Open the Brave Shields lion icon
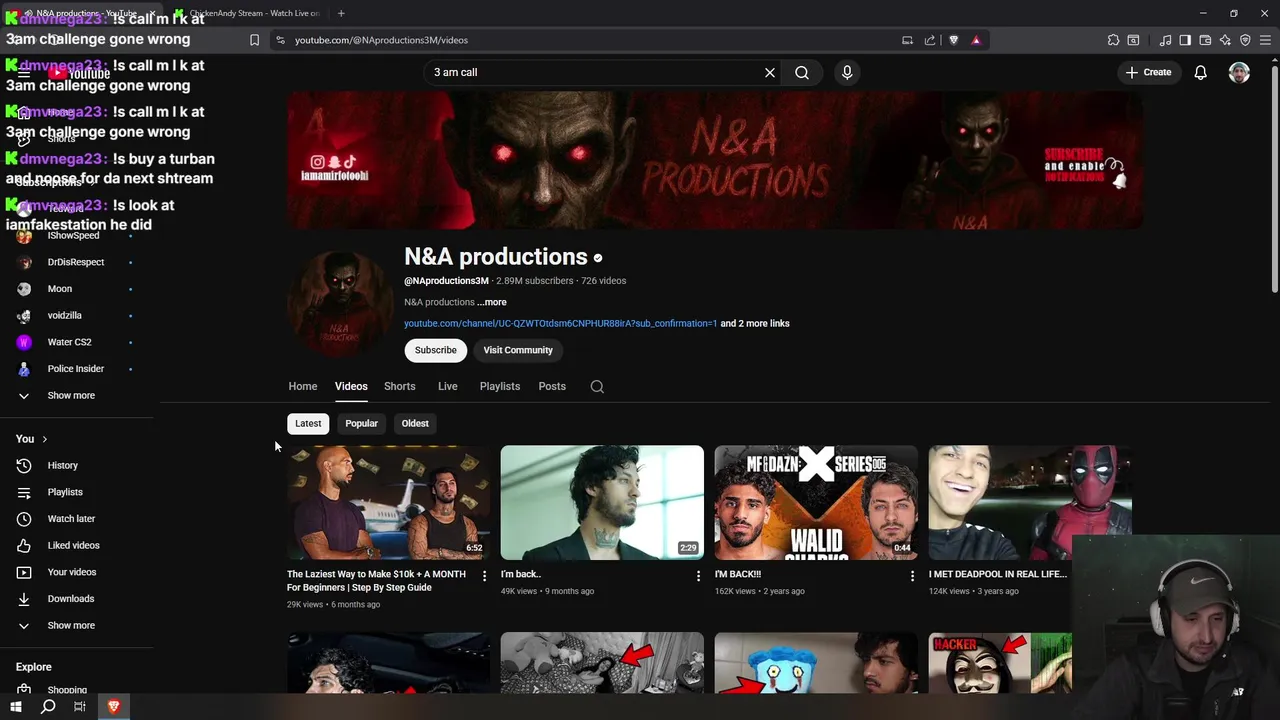 [x=953, y=40]
